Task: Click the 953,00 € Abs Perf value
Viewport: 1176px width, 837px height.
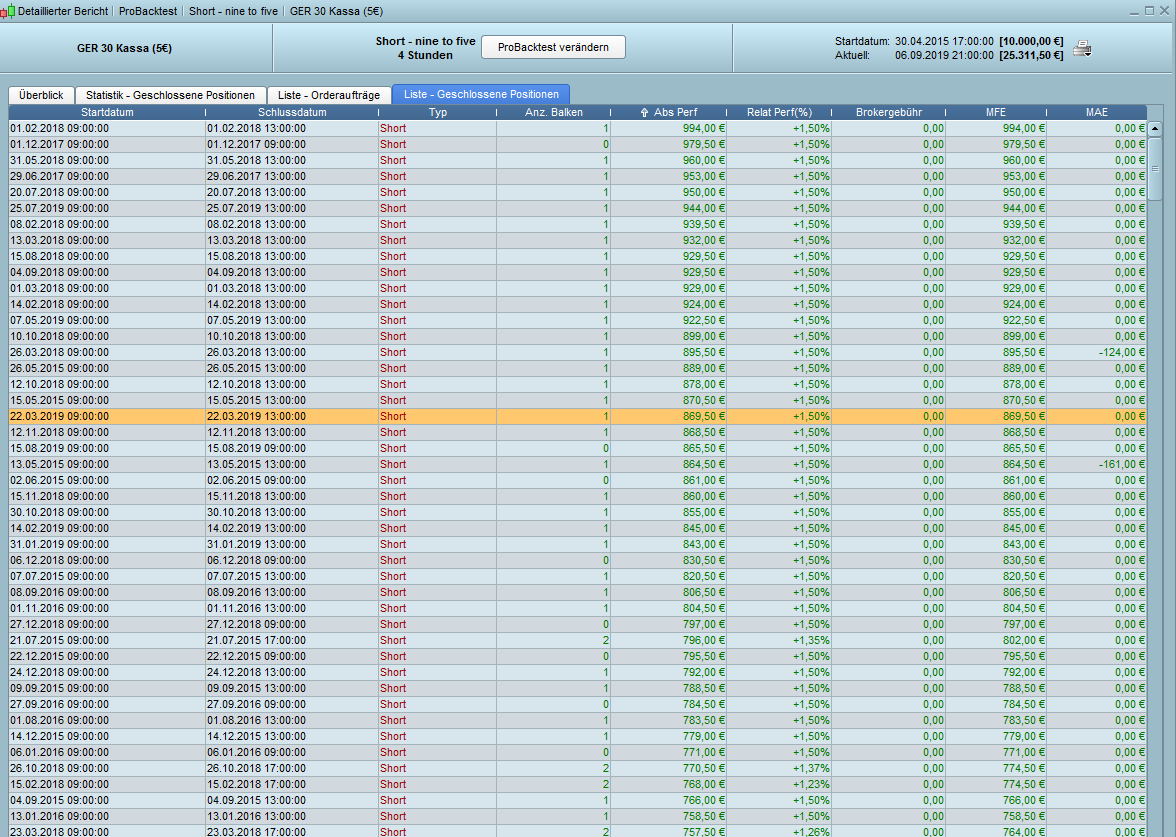Action: click(x=704, y=176)
